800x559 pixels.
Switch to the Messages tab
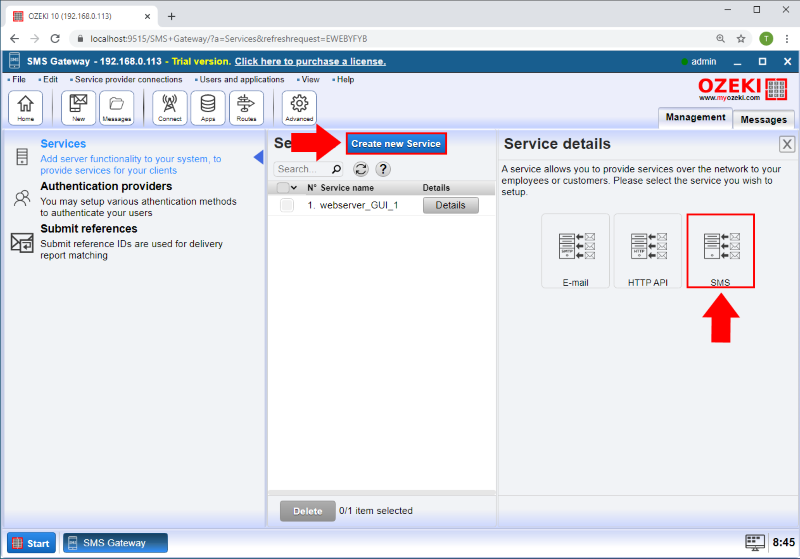point(763,120)
